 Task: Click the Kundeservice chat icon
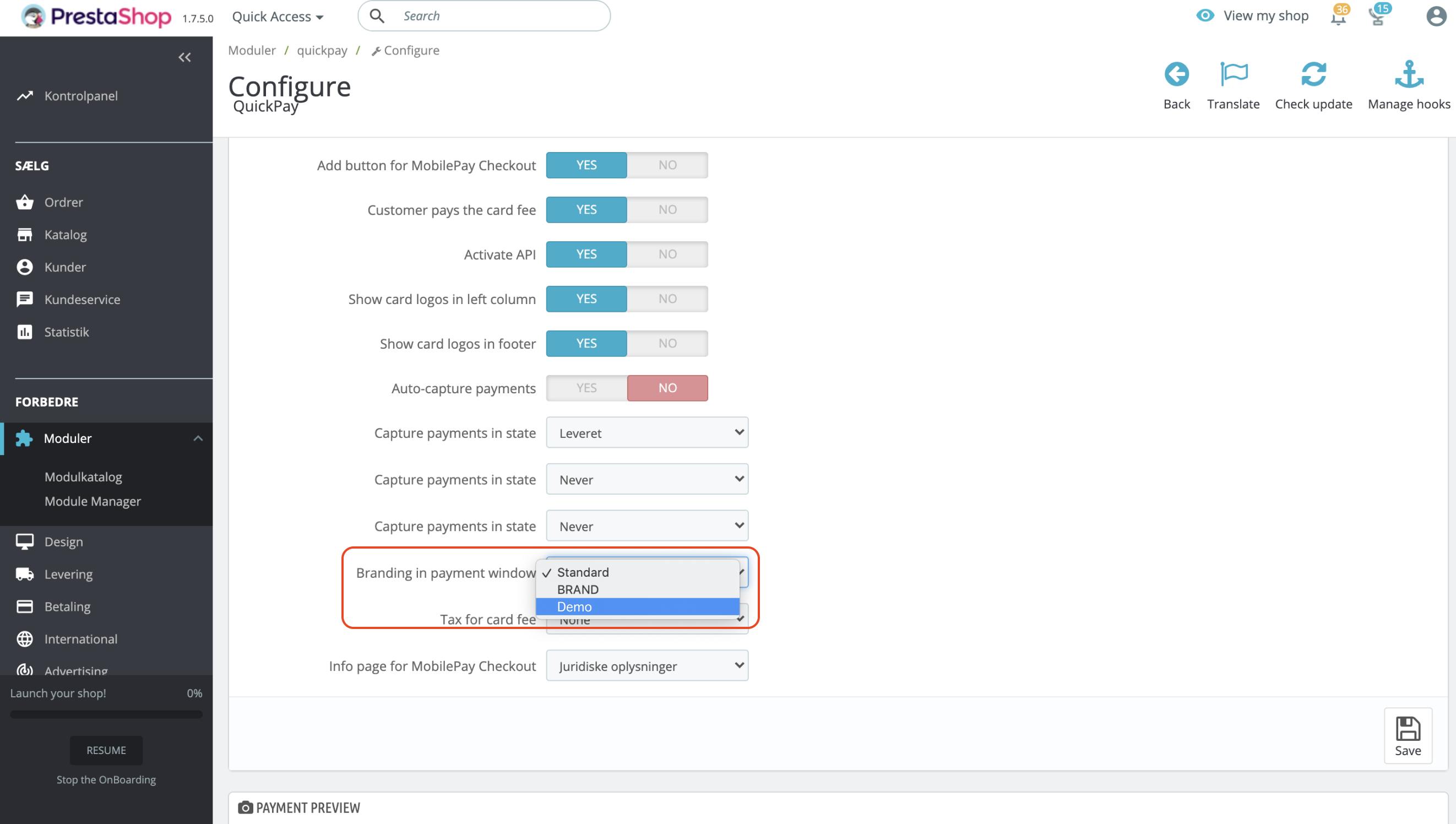(24, 299)
